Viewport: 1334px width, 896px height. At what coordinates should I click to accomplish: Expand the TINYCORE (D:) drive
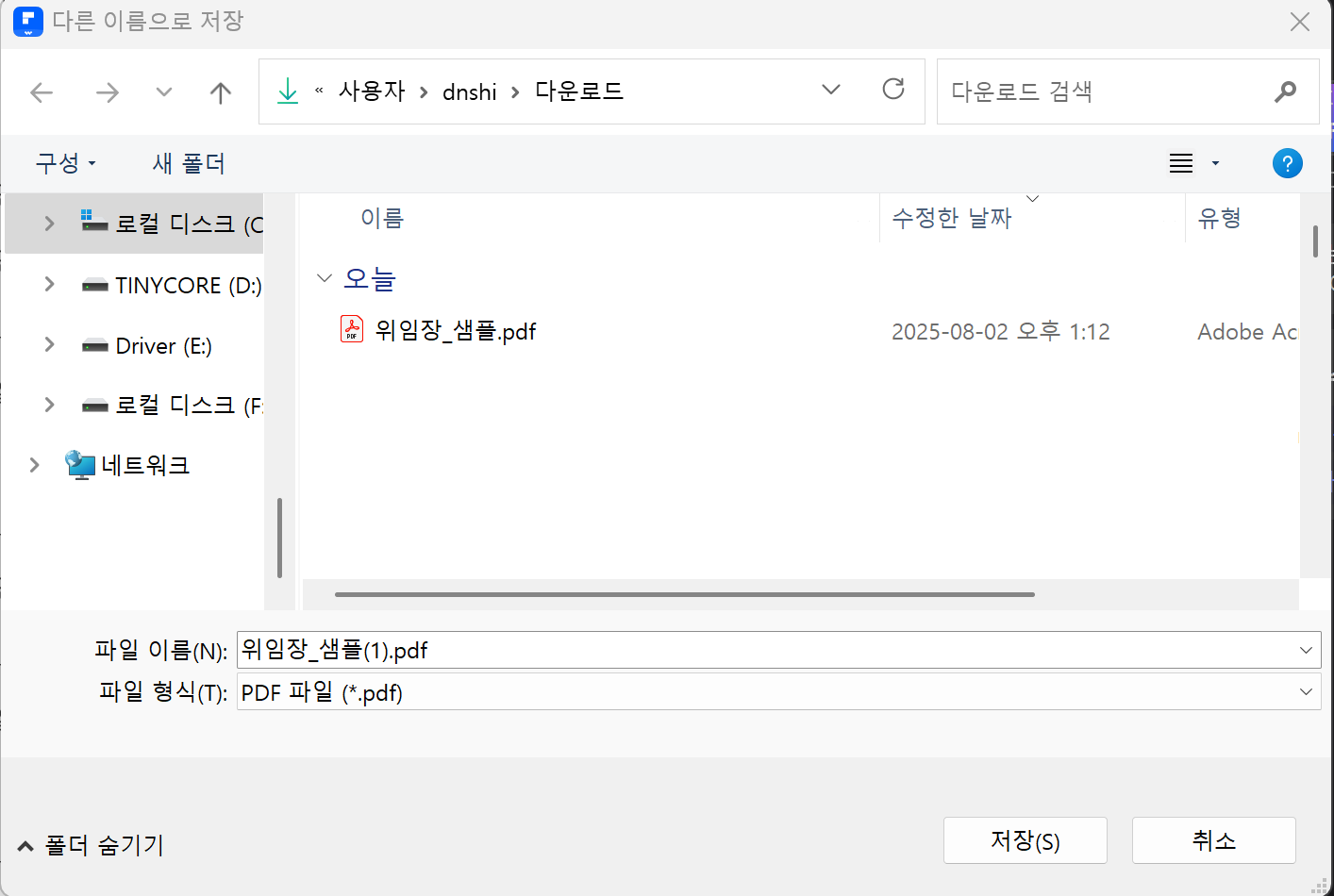click(x=49, y=285)
